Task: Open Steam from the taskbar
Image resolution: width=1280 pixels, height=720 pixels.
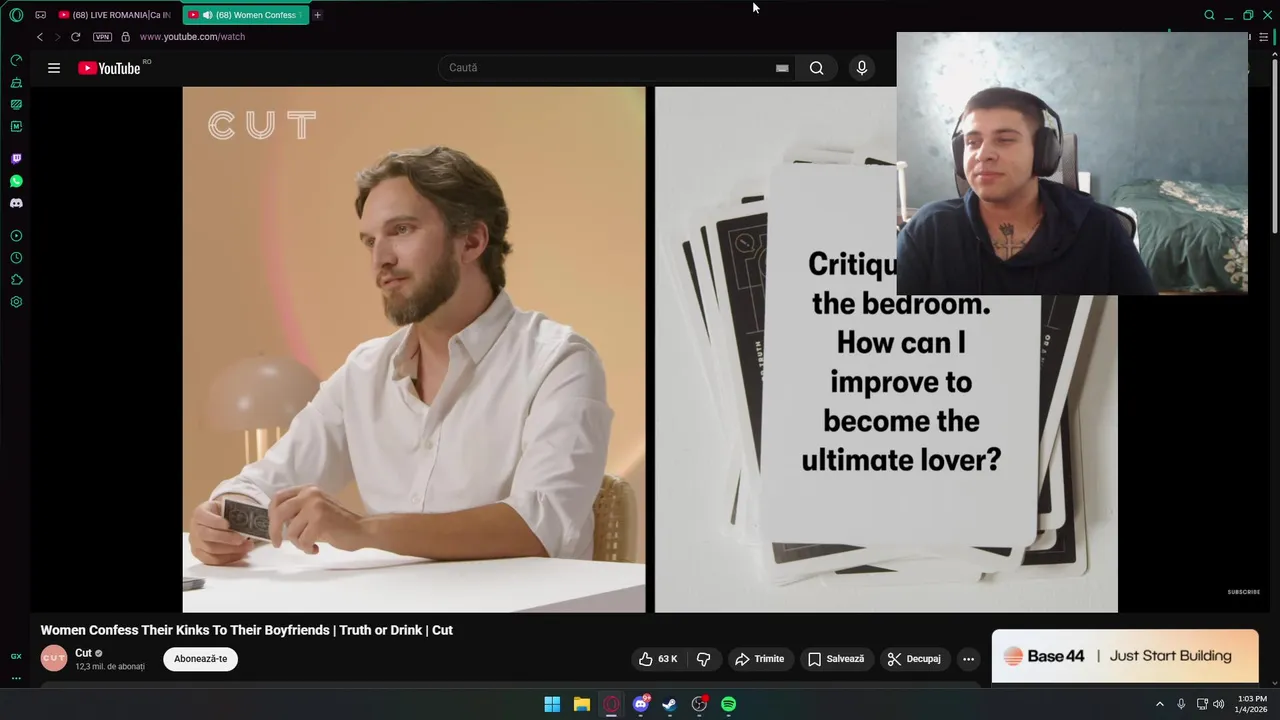Action: 669,704
